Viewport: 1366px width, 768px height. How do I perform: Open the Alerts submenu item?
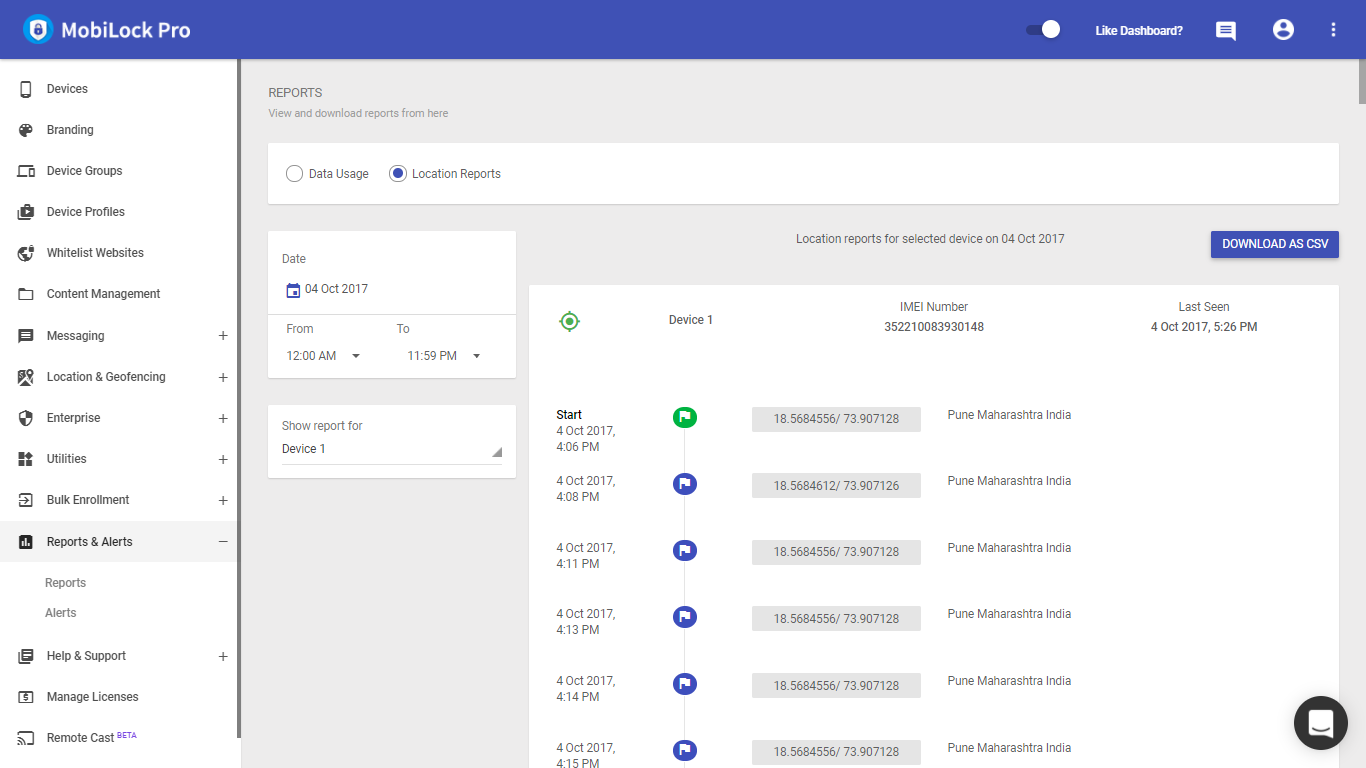pos(60,613)
